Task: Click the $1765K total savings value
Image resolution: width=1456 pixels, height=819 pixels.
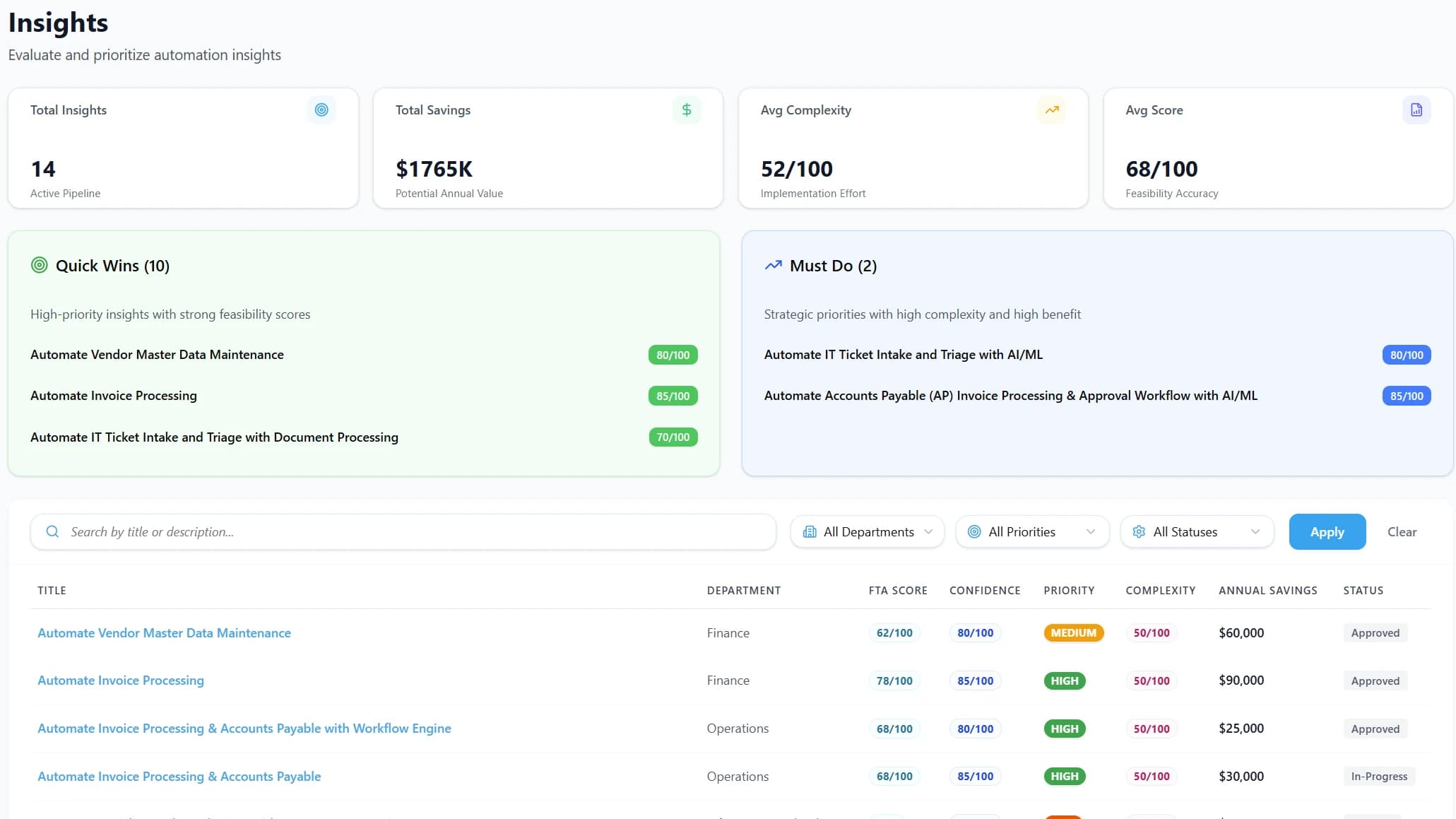Action: pos(434,169)
